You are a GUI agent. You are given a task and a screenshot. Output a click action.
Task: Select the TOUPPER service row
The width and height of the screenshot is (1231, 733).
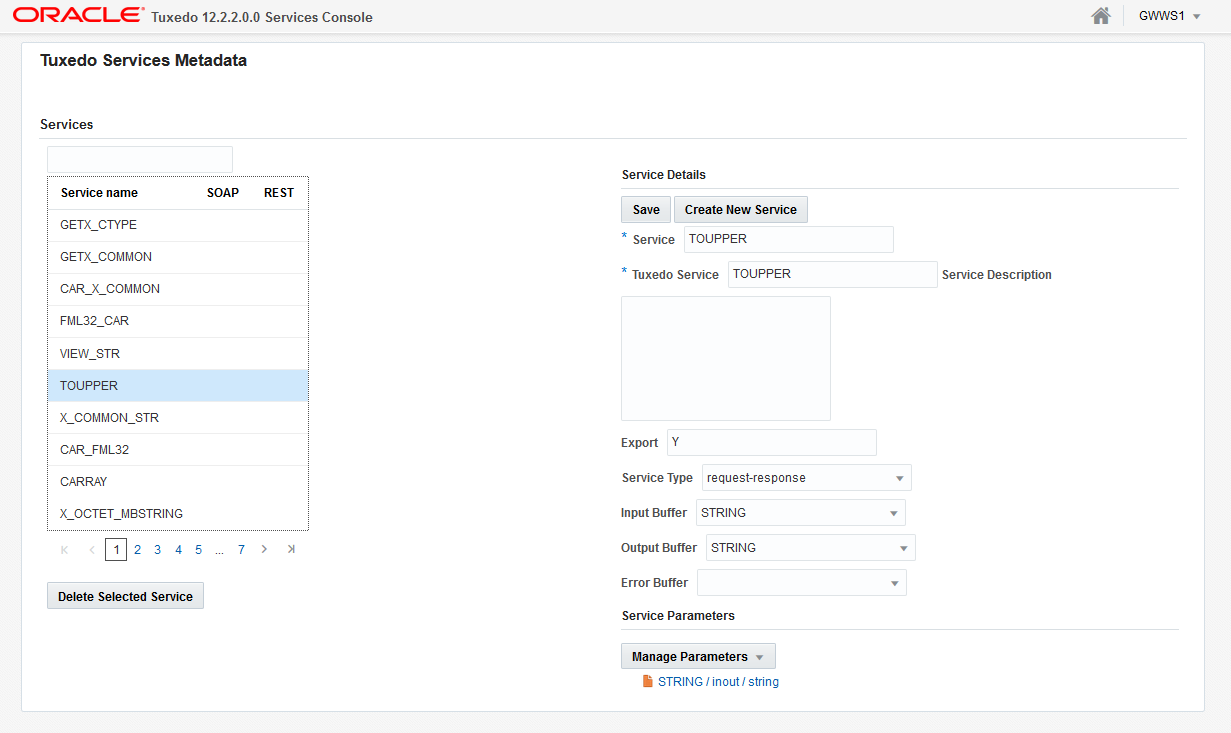point(178,386)
